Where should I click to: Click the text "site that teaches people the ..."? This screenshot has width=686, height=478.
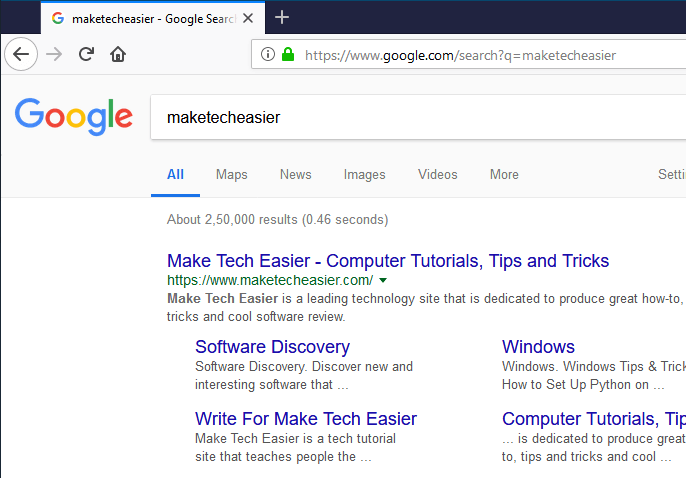pyautogui.click(x=283, y=457)
